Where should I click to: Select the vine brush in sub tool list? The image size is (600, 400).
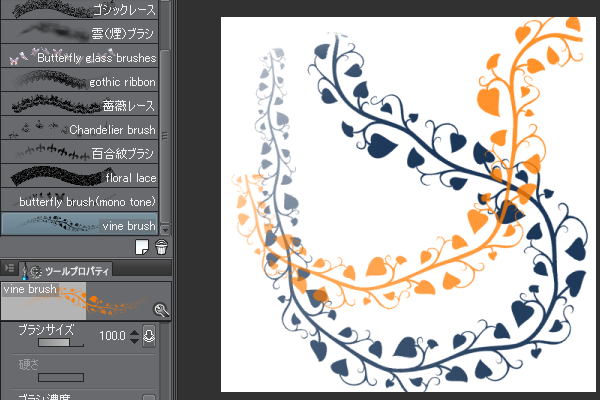pyautogui.click(x=80, y=224)
